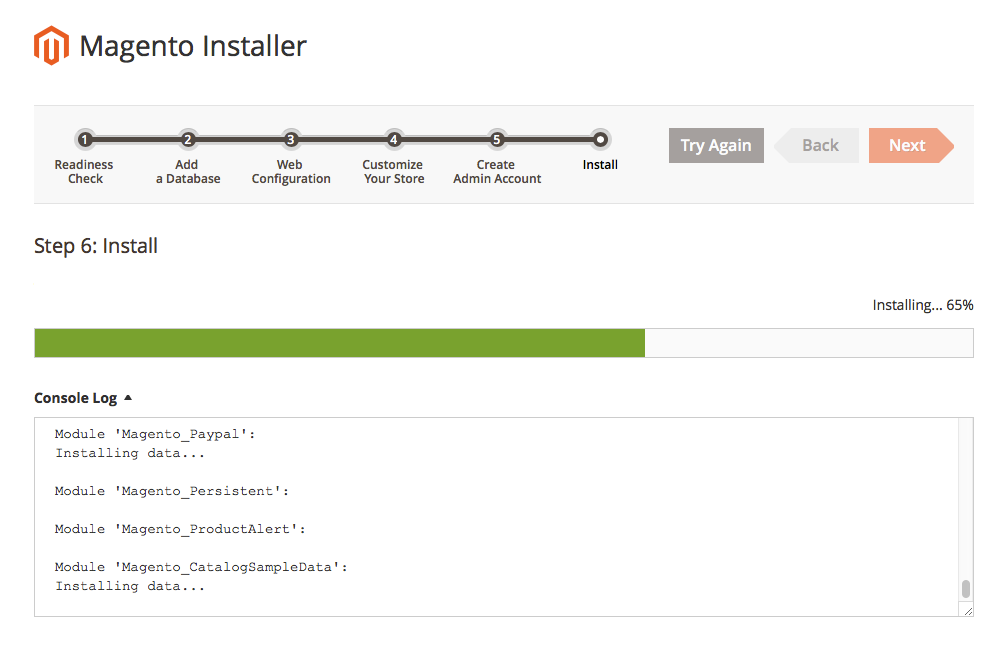Click the step 2 circle marker

[187, 140]
